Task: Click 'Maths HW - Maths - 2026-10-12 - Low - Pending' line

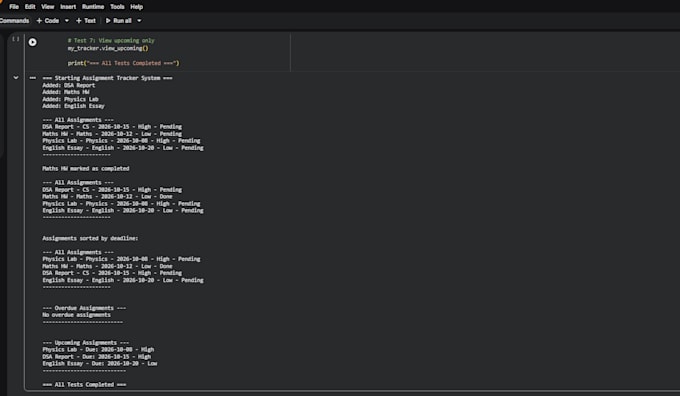Action: pyautogui.click(x=112, y=134)
